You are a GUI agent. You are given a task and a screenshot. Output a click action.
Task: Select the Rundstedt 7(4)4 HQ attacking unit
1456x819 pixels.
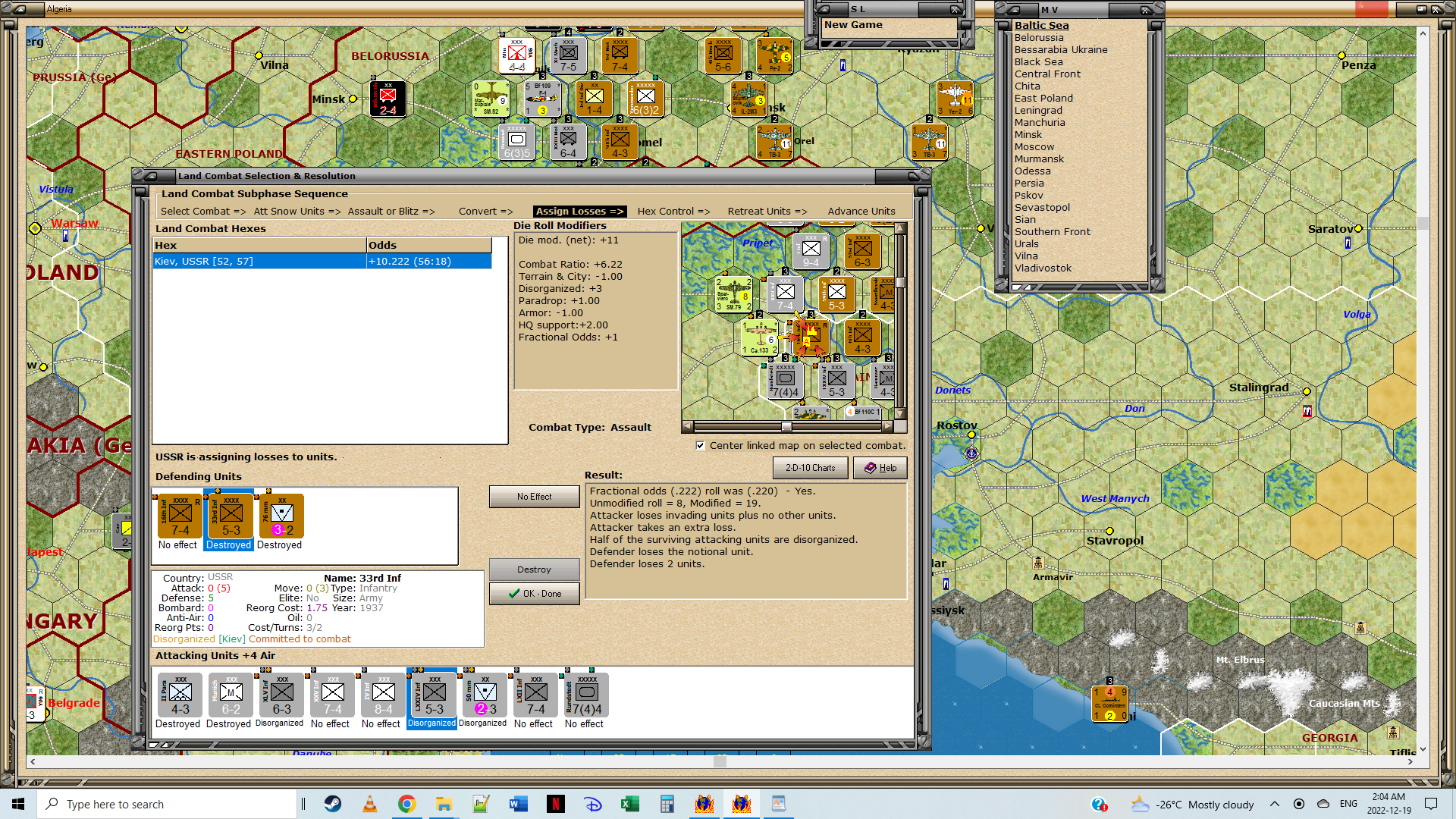pos(586,695)
